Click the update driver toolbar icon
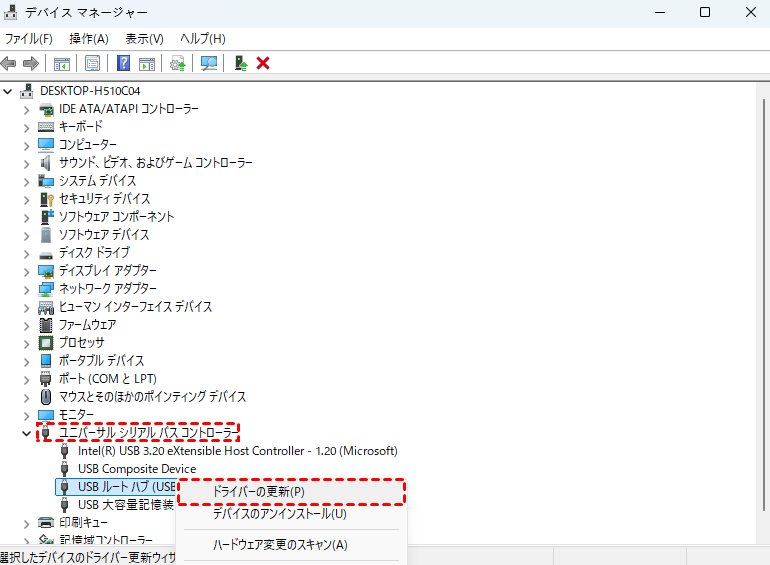 point(178,63)
